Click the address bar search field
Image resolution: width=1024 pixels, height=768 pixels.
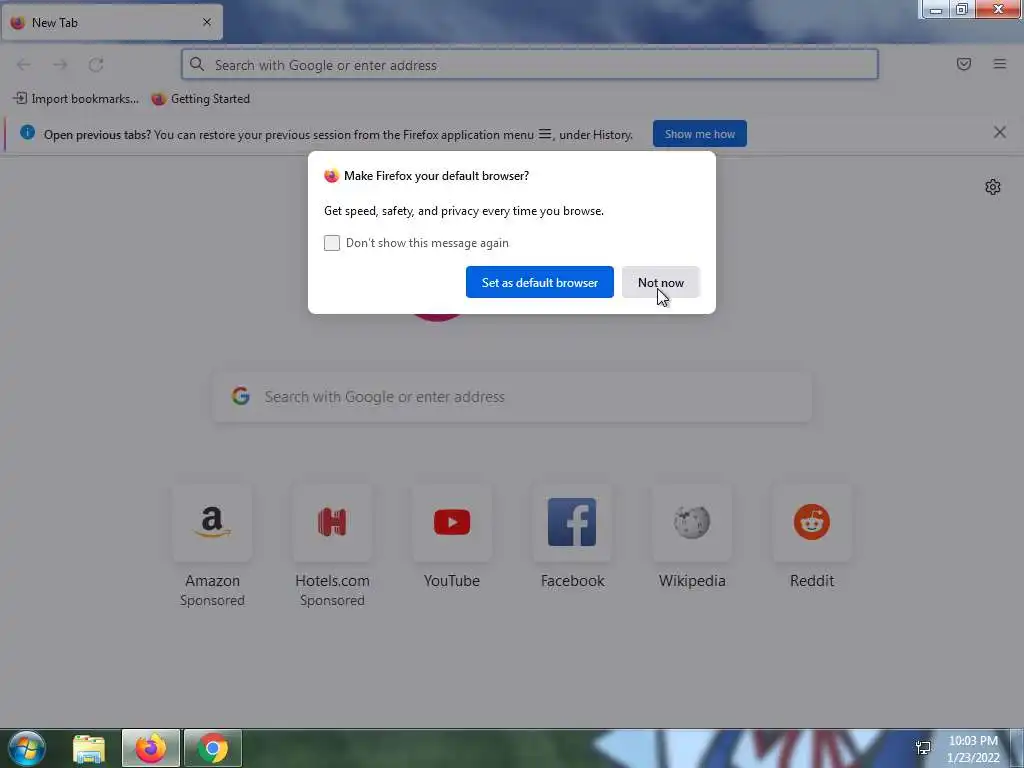tap(530, 65)
